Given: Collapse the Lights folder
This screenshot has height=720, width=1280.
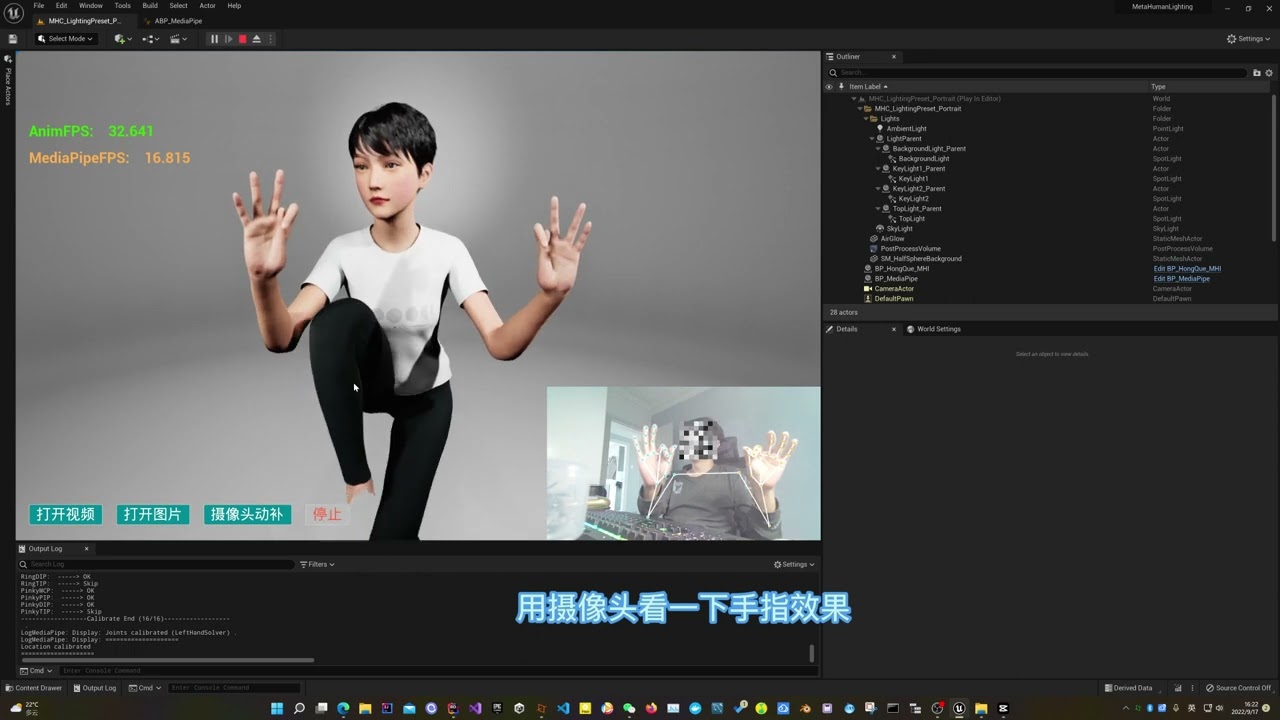Looking at the screenshot, I should click(x=867, y=119).
